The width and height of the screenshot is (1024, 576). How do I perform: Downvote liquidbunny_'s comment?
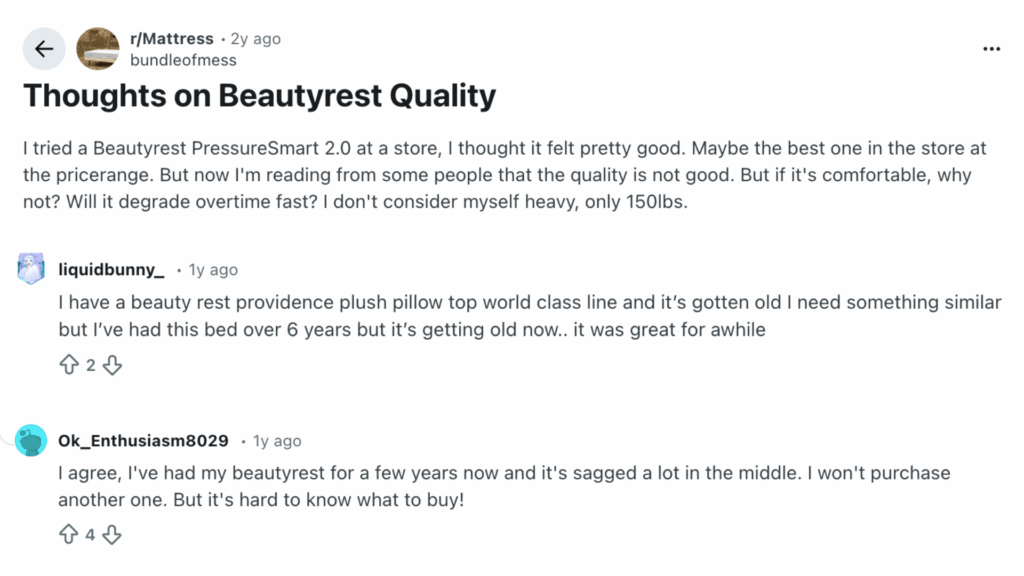coord(112,365)
